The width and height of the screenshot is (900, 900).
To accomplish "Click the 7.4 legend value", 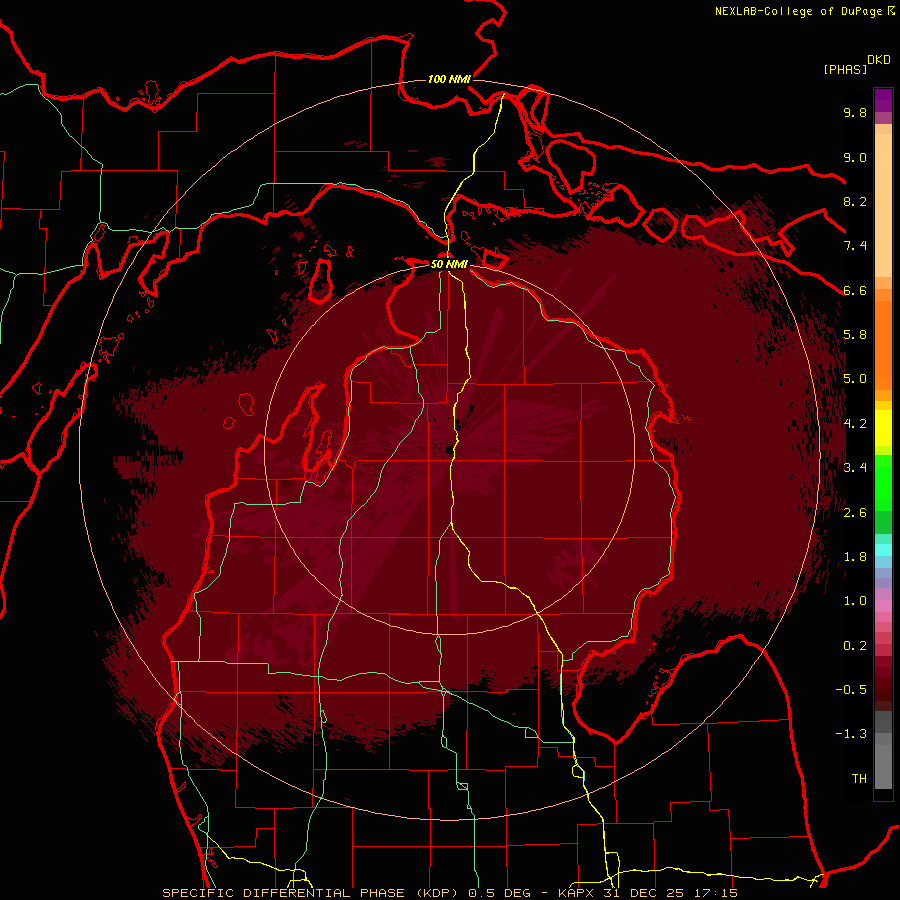I will click(855, 246).
